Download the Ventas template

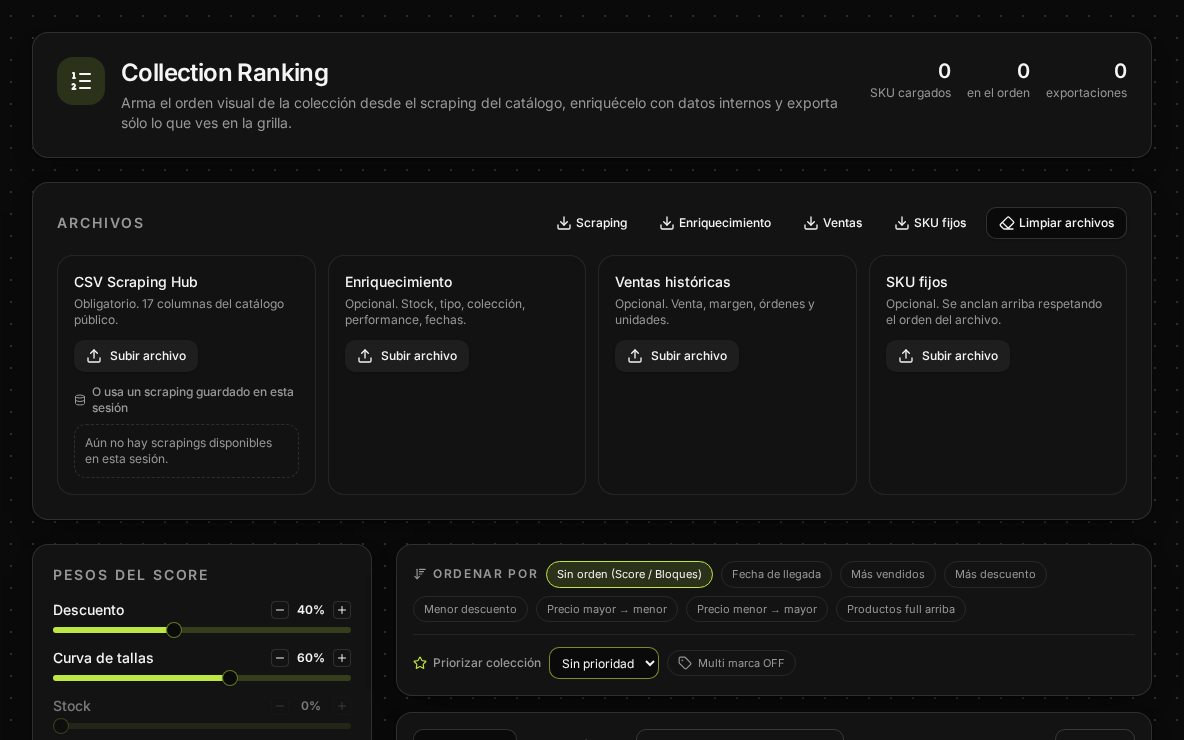833,223
